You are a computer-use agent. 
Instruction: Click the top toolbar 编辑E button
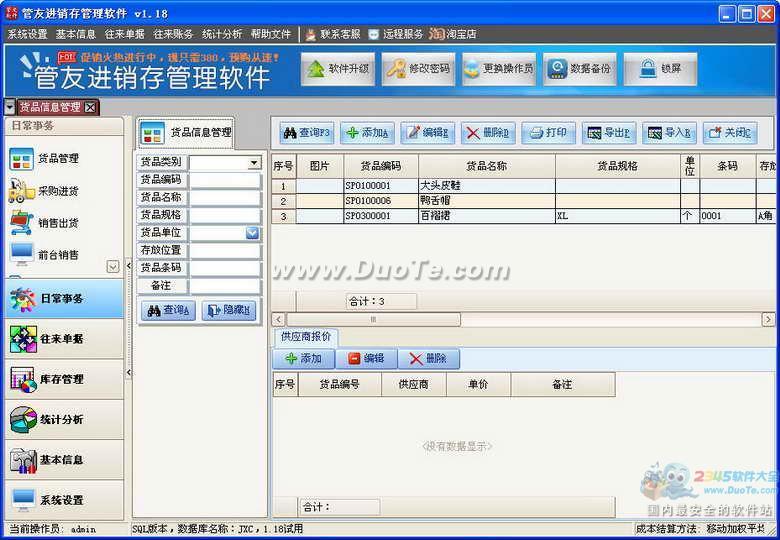[x=427, y=133]
